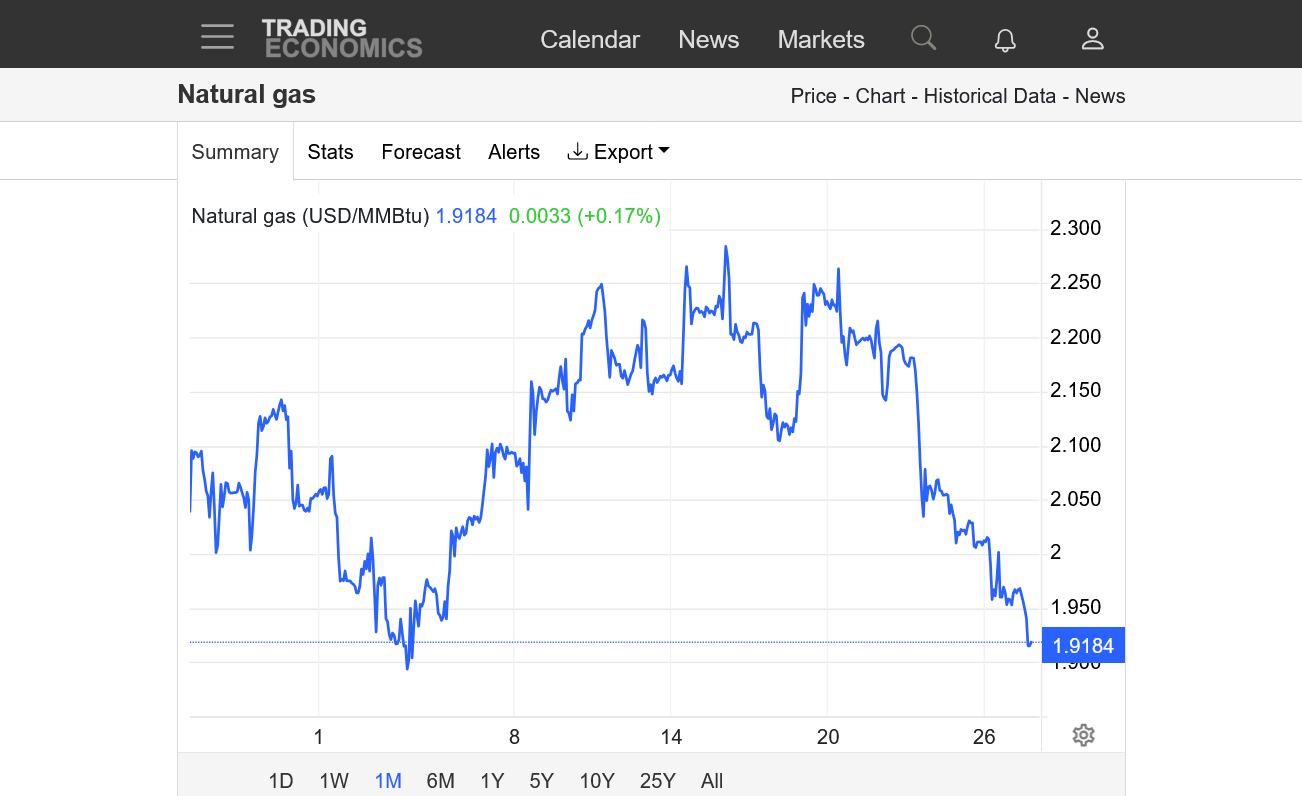Select the Summary tab

point(235,152)
